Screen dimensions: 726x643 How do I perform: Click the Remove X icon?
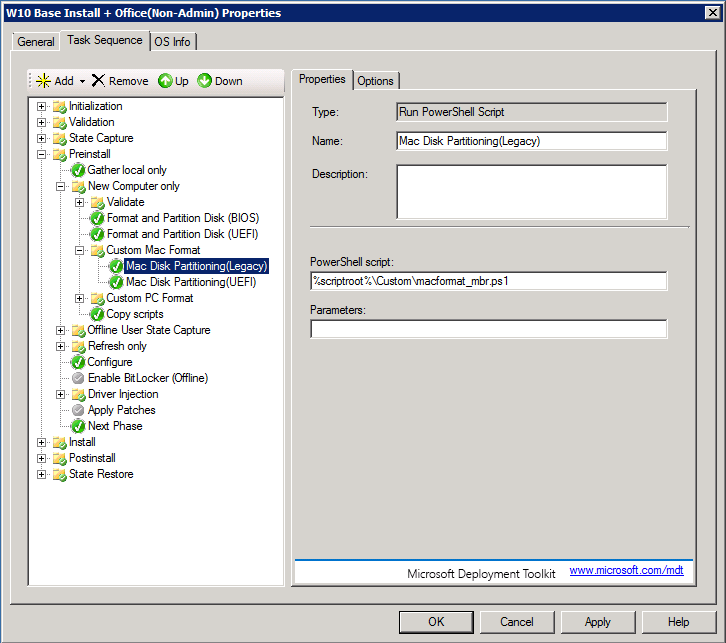98,81
